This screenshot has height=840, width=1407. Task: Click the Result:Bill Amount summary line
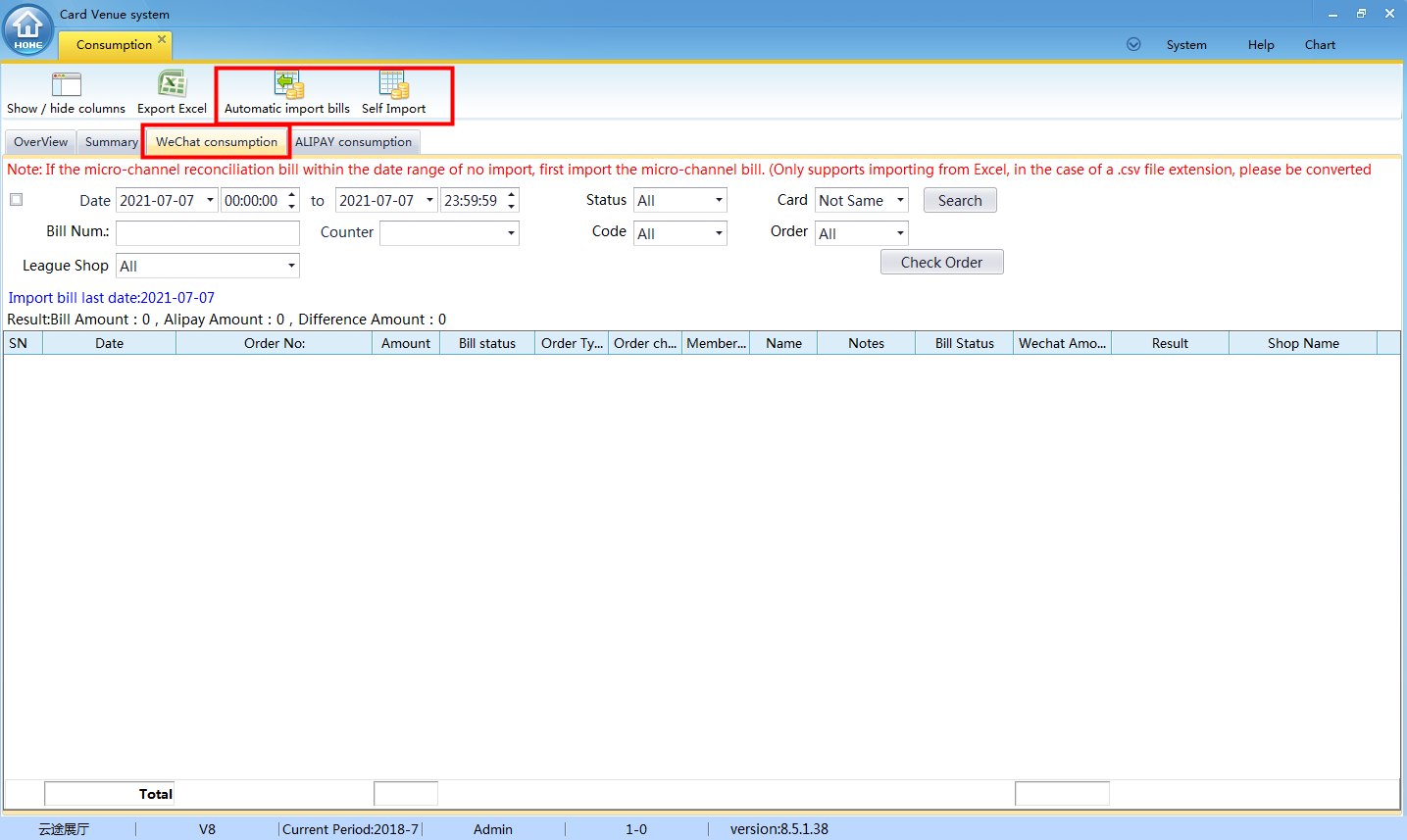(226, 320)
